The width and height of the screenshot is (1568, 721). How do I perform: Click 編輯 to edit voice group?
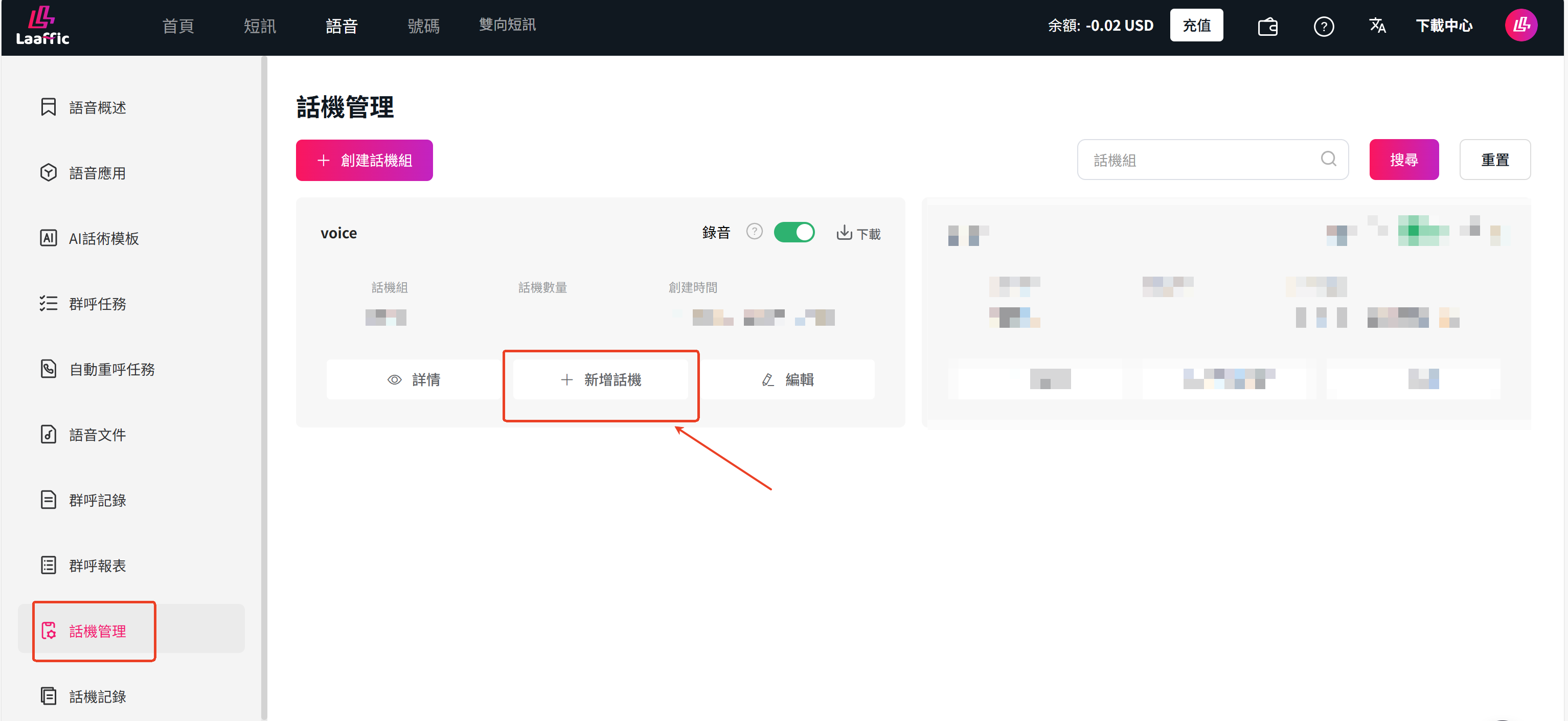point(787,379)
